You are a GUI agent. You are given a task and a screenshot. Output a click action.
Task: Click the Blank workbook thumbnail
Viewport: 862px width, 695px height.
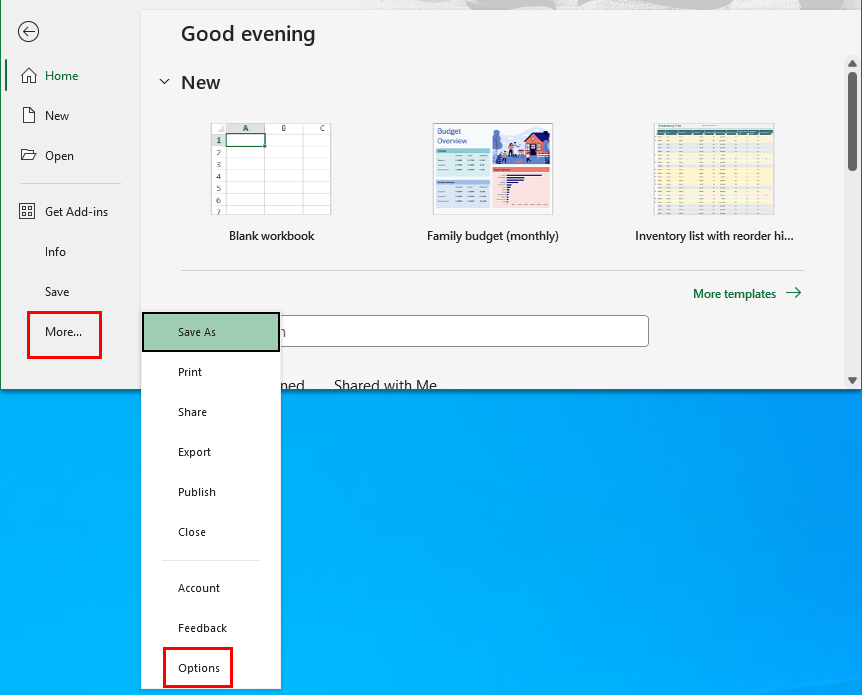[x=271, y=169]
